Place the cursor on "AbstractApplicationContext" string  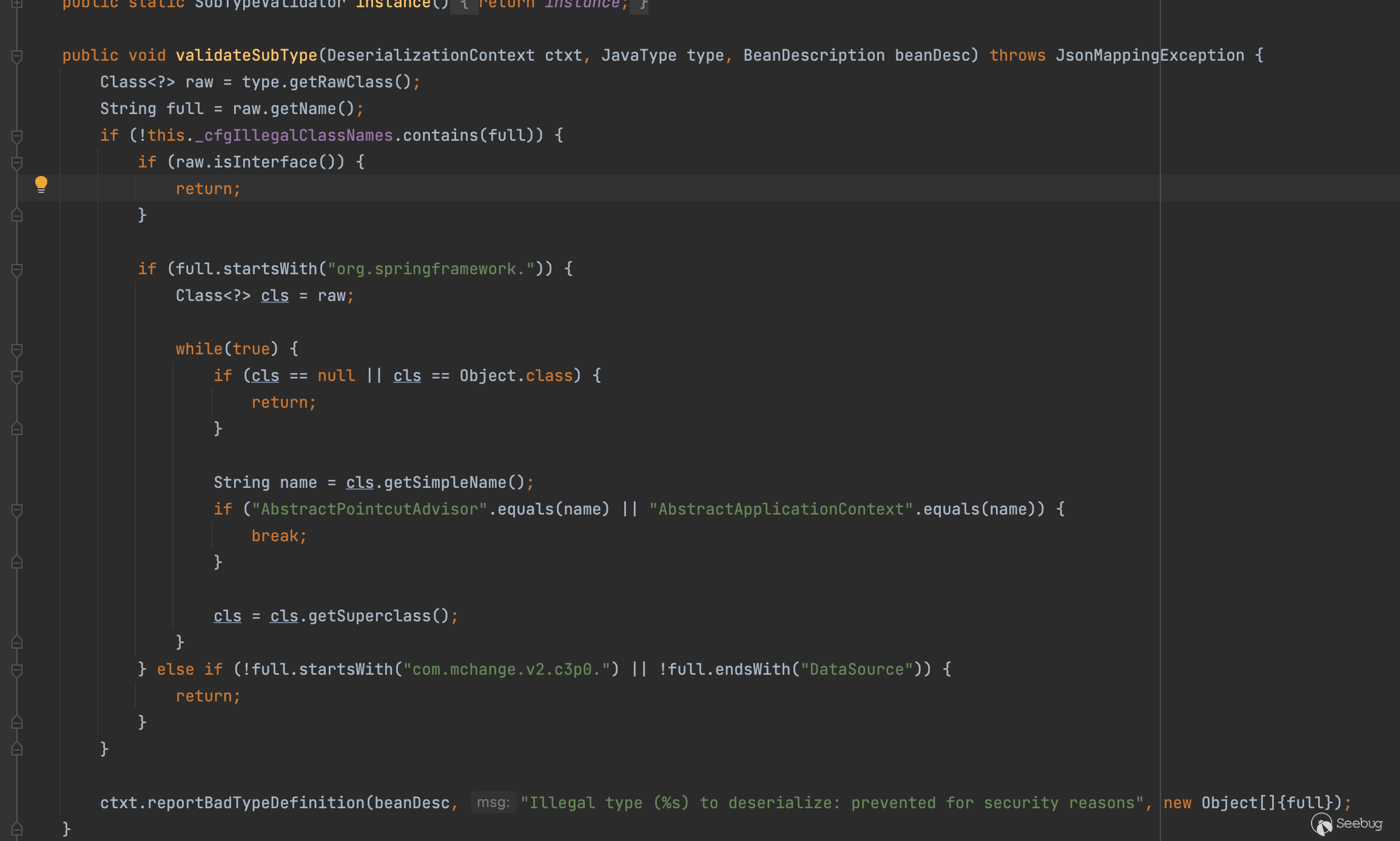pyautogui.click(x=781, y=509)
